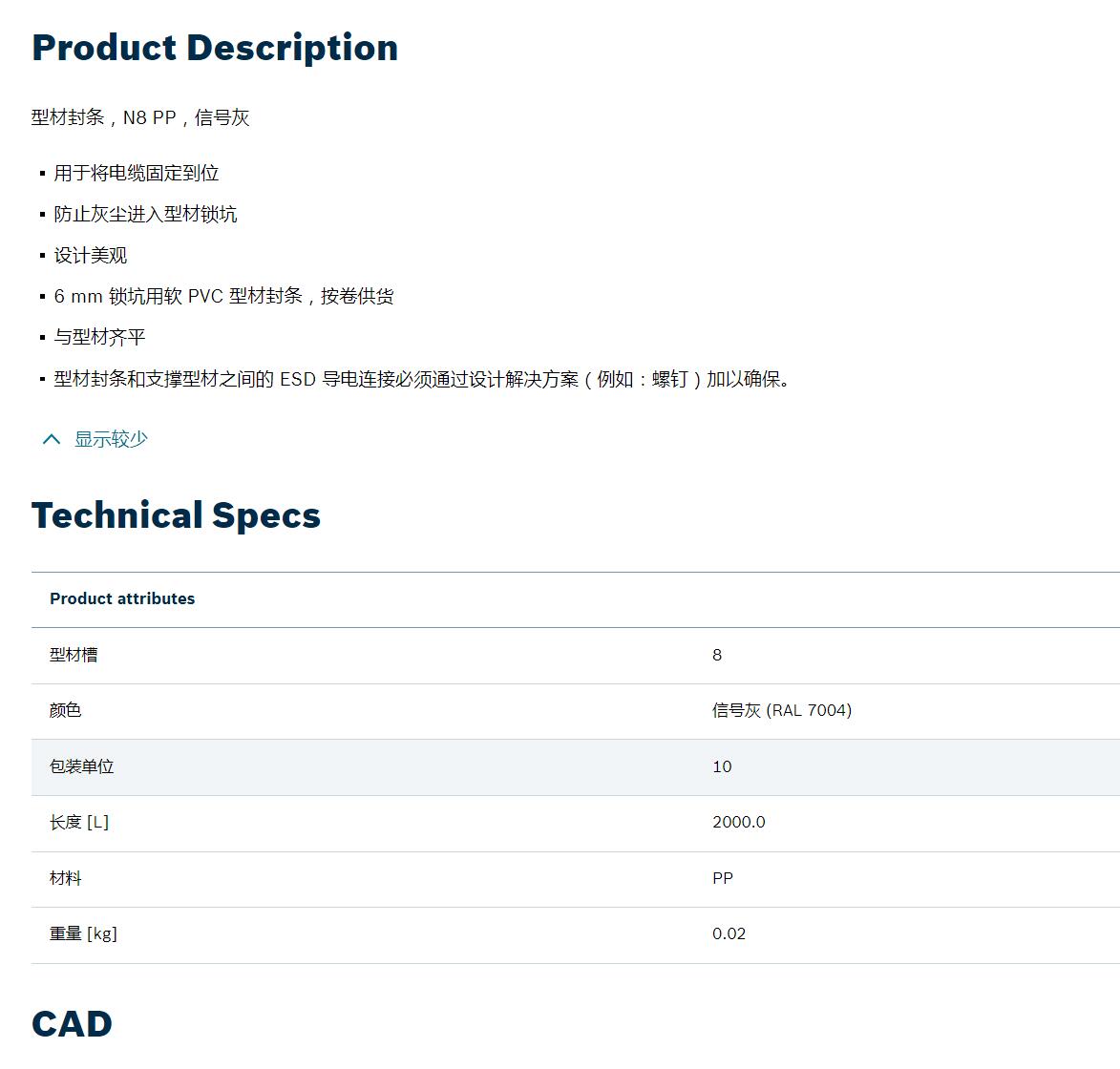This screenshot has height=1069, width=1120.
Task: Click the CAD section heading
Action: click(73, 1024)
